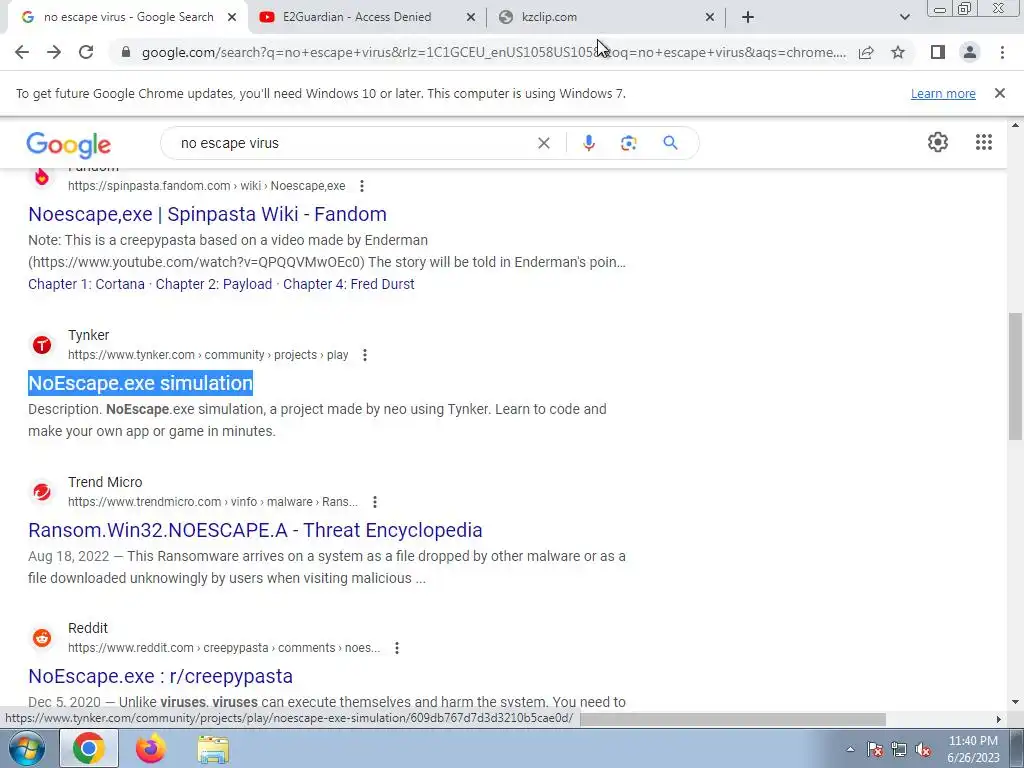Click the taskbar clock showing 11:40 PM
This screenshot has height=768, width=1024.
point(973,749)
